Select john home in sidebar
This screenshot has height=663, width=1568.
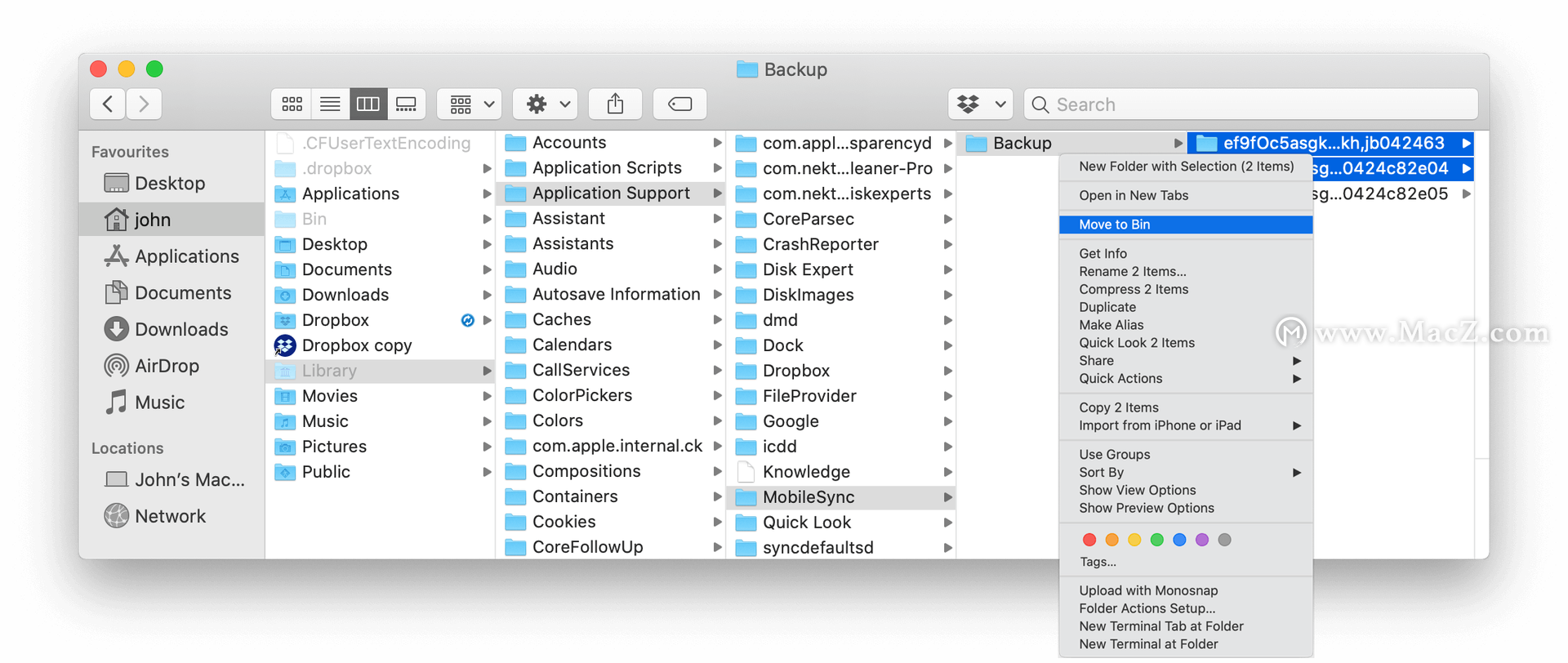point(171,220)
